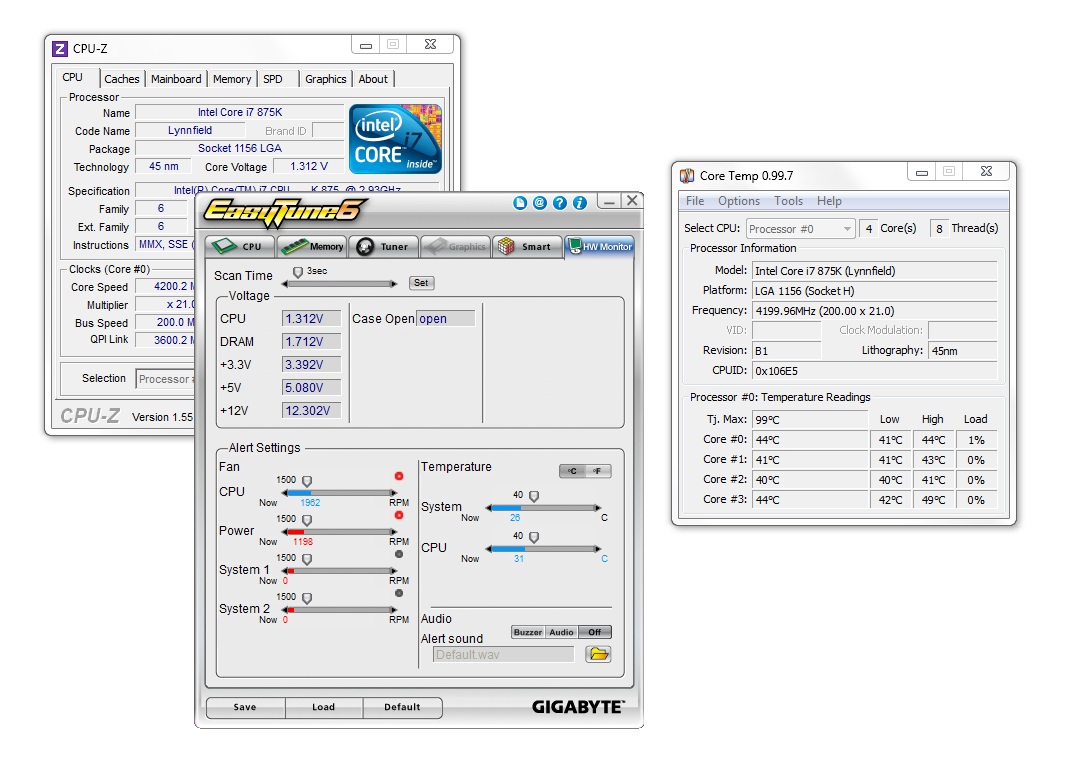Select the HW Monitor tab in EasyTune6
Screen dimensions: 1086x771
tap(600, 247)
